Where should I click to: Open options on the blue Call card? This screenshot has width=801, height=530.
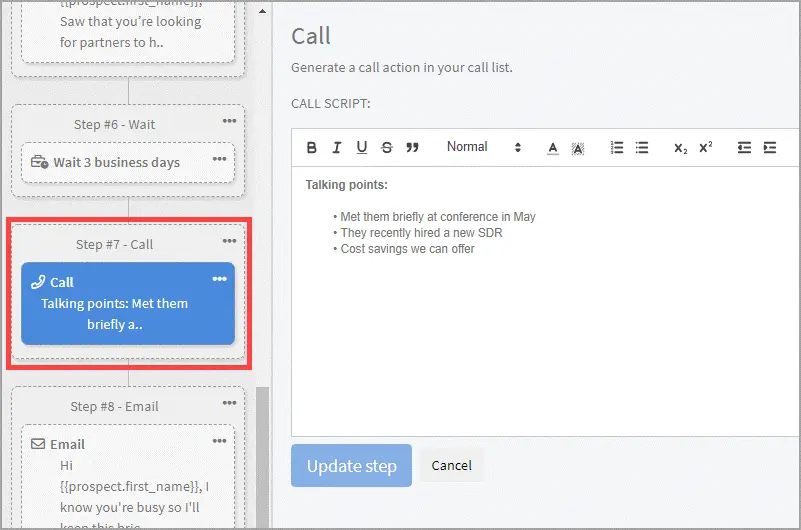coord(220,279)
